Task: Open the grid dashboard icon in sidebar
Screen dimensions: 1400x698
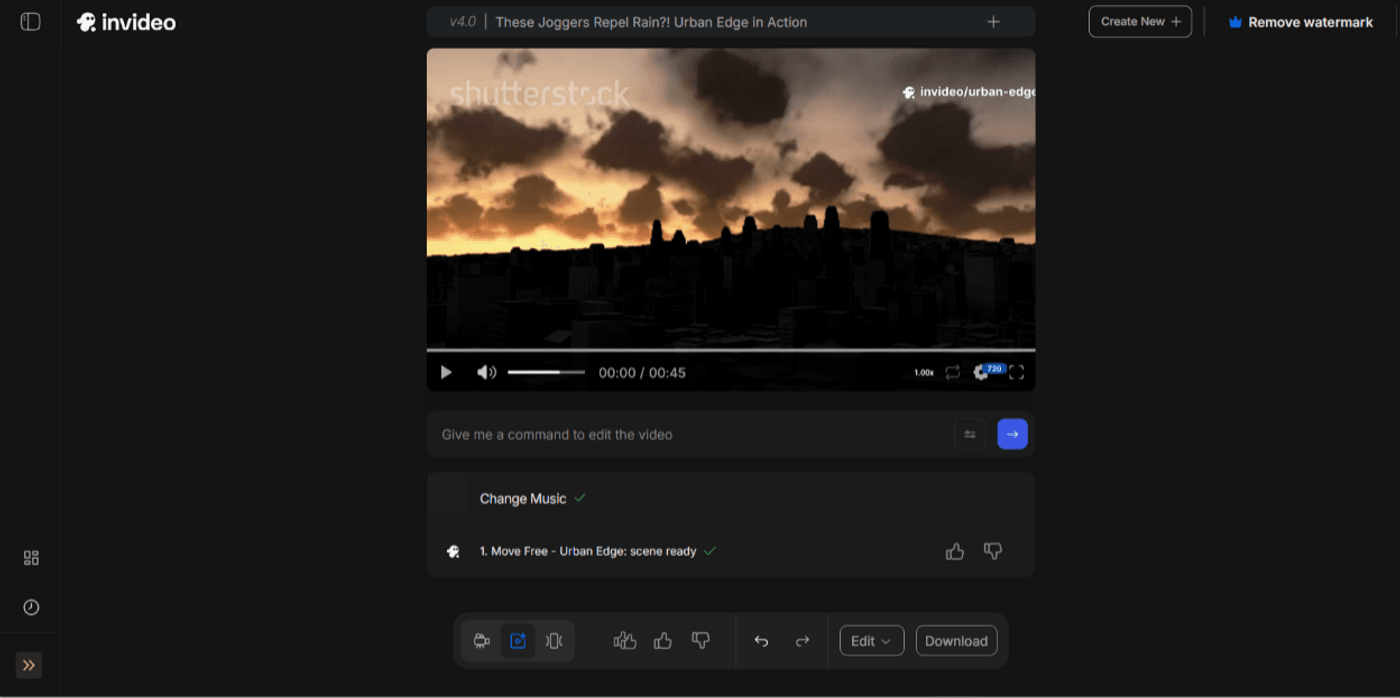Action: pyautogui.click(x=31, y=558)
